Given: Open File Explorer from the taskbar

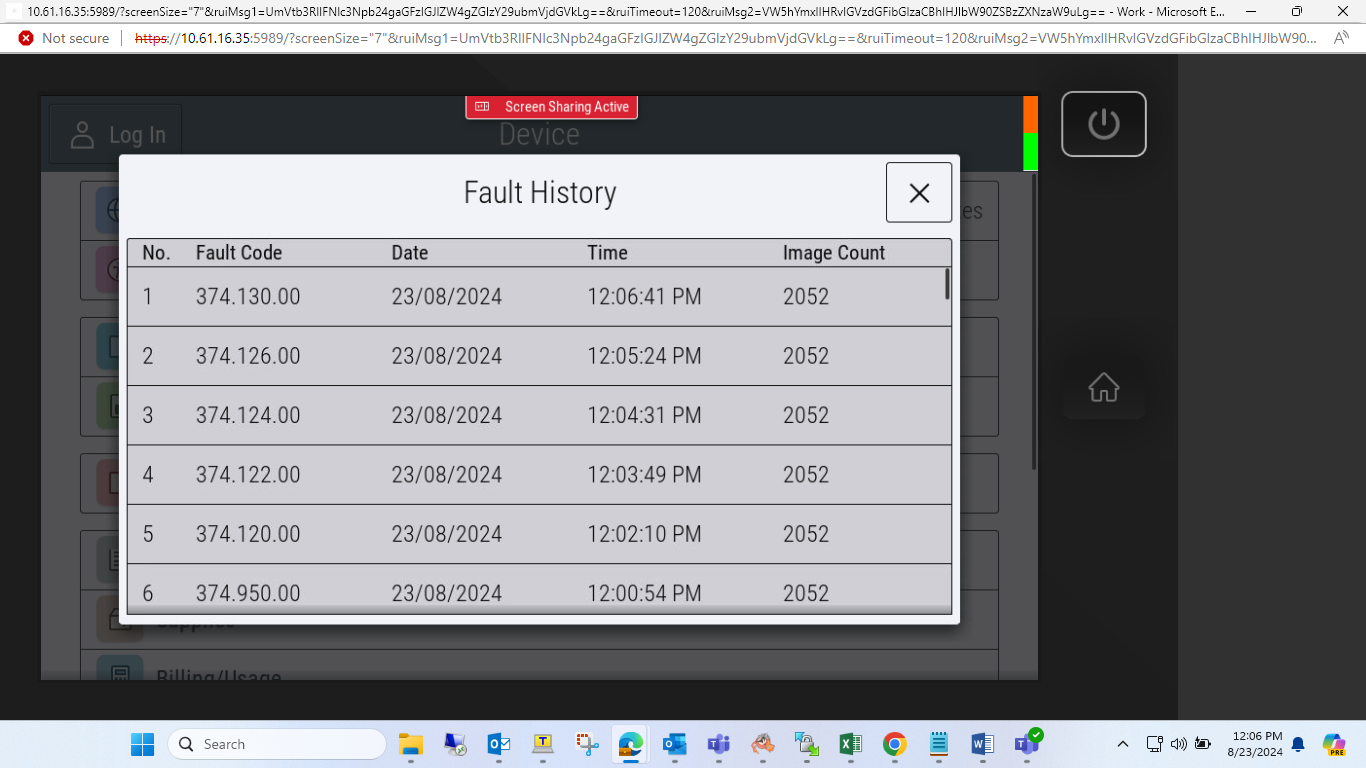Looking at the screenshot, I should click(411, 744).
